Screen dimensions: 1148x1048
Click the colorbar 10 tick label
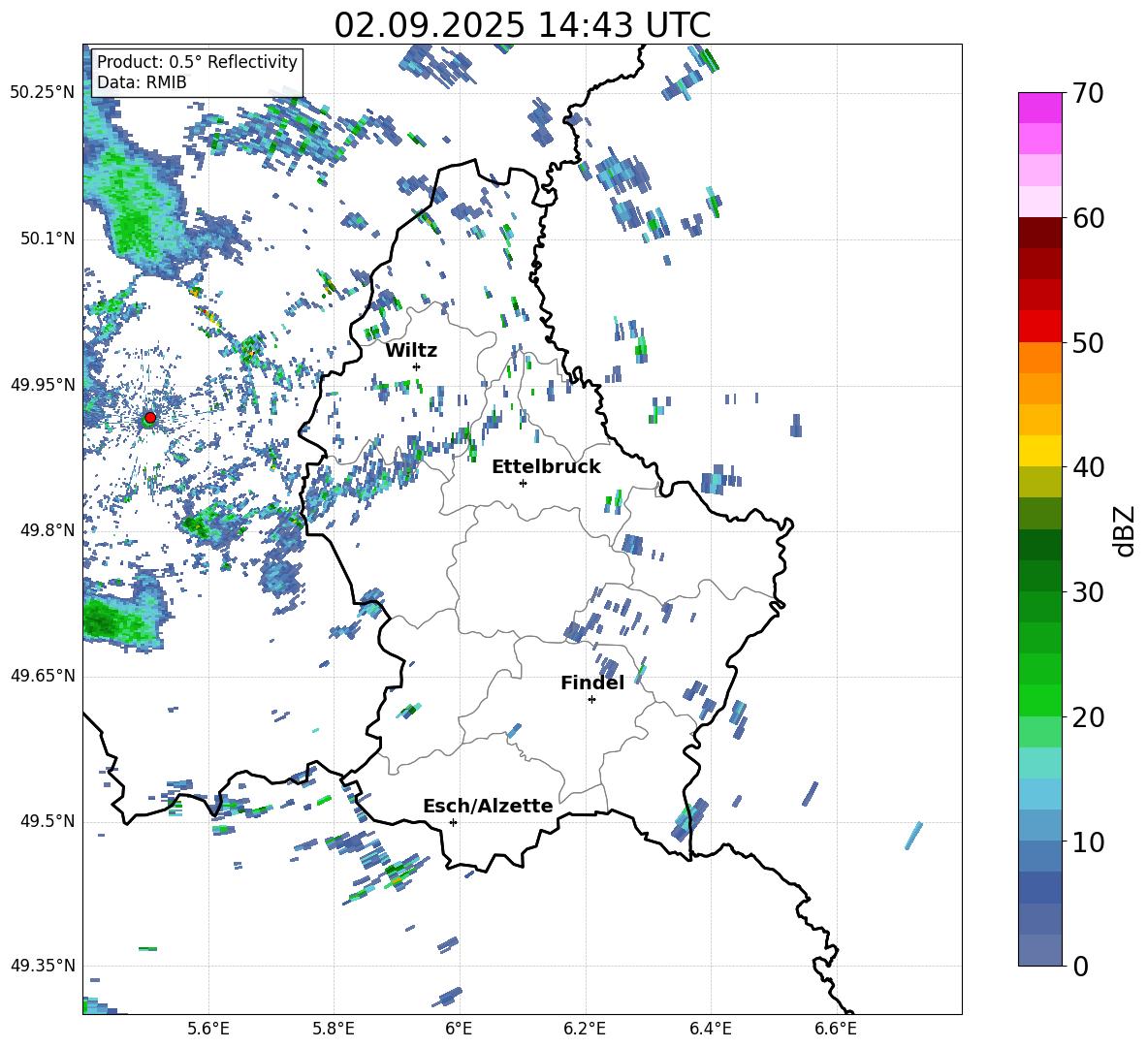click(1088, 842)
